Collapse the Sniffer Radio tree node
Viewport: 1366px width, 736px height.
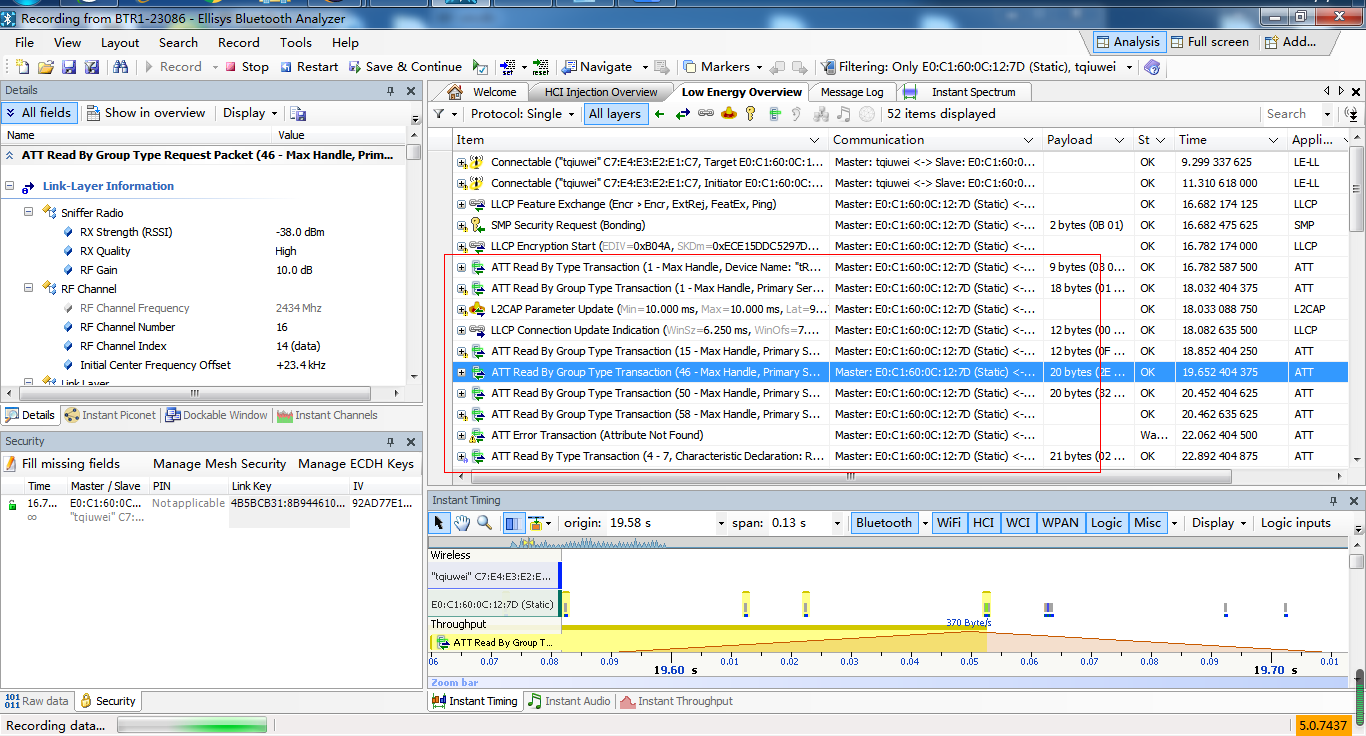coord(28,213)
